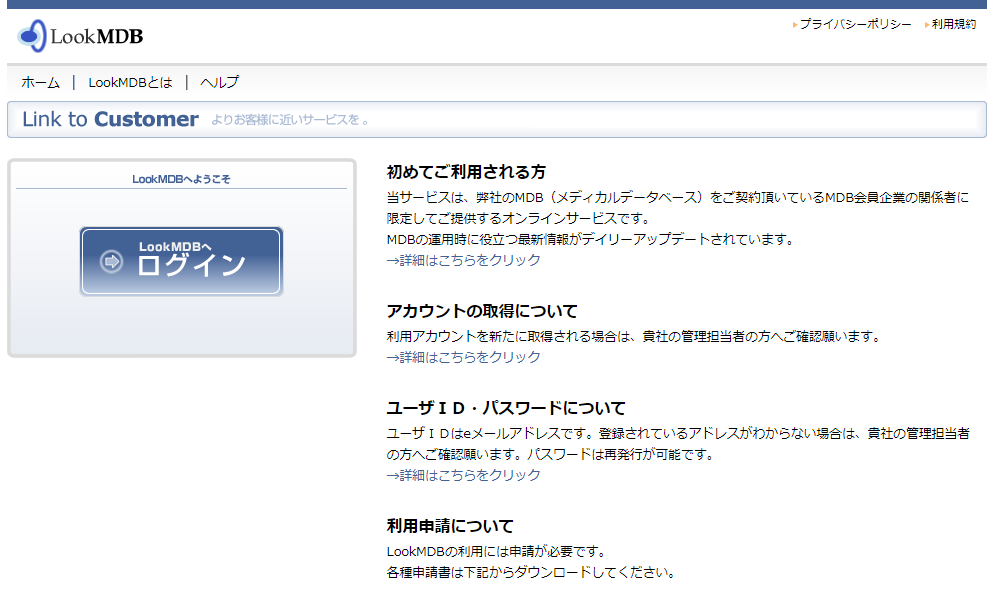989x596 pixels.
Task: Click the Link to Customer banner
Action: pos(496,119)
